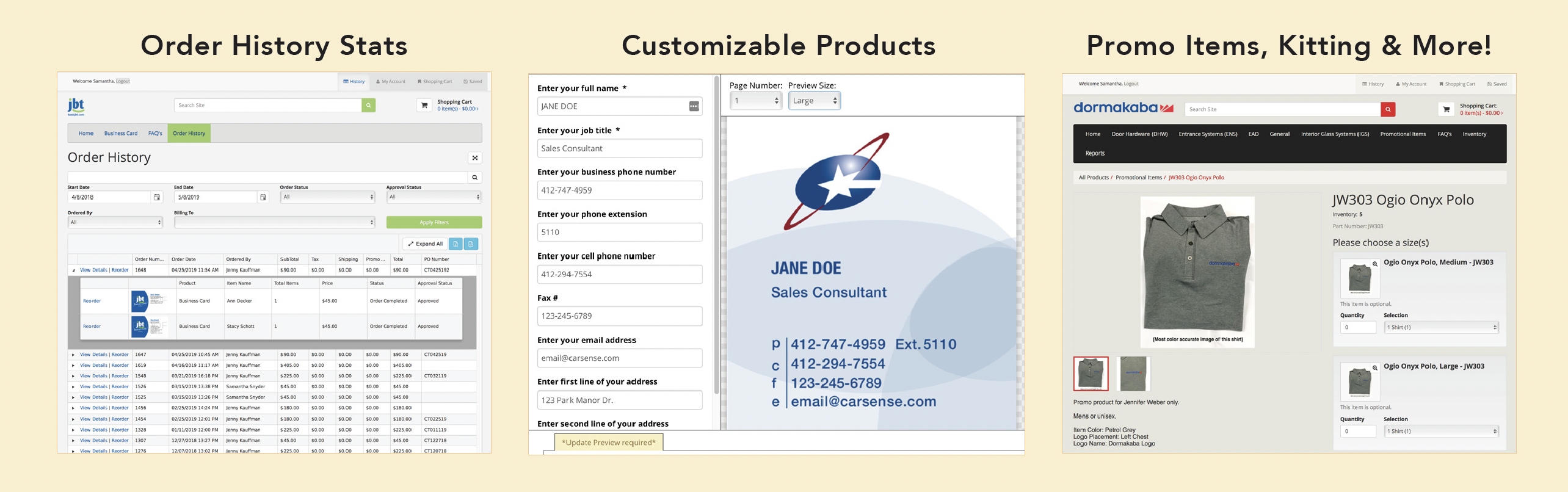Screen dimensions: 1568x492
Task: Open the Promotional Items nav item
Action: [x=1403, y=134]
